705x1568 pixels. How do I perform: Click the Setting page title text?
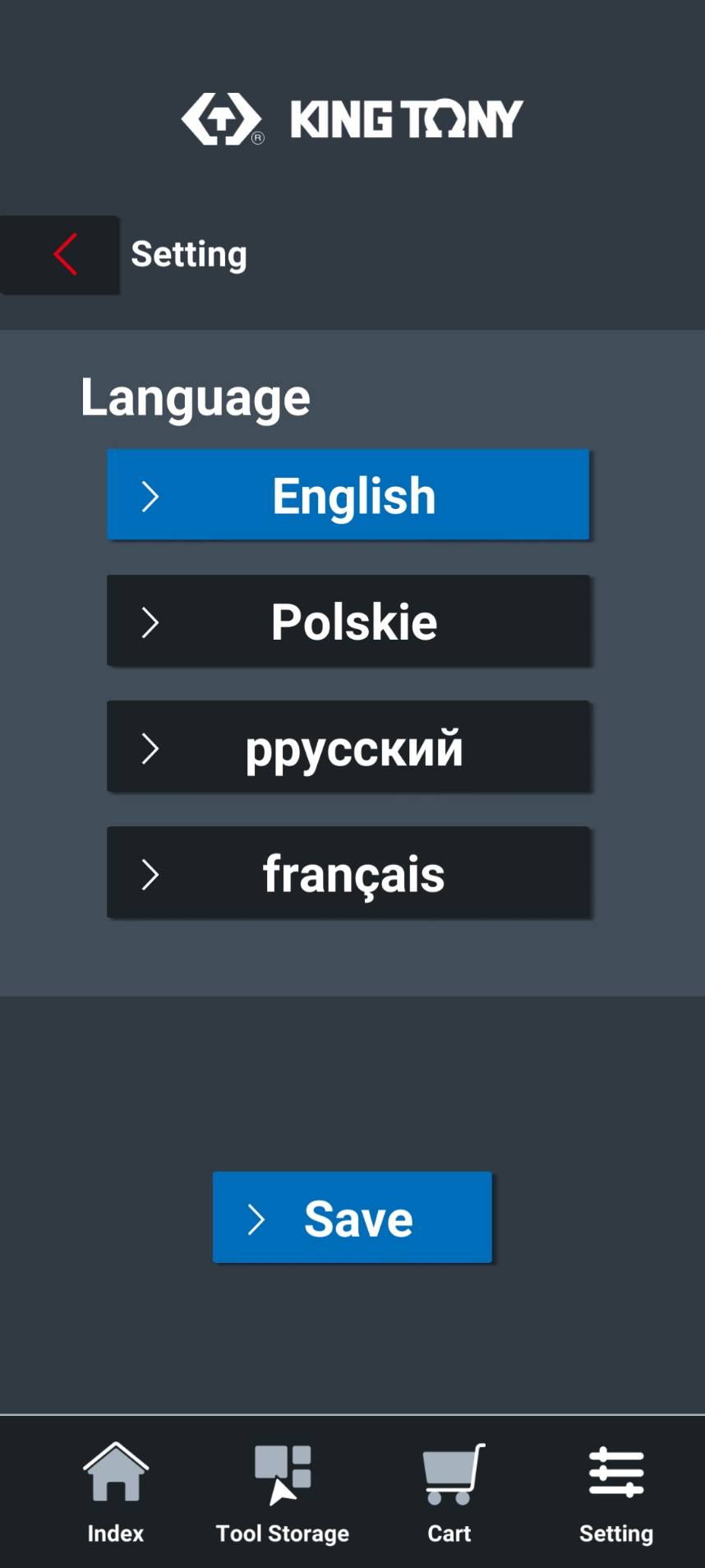(189, 254)
